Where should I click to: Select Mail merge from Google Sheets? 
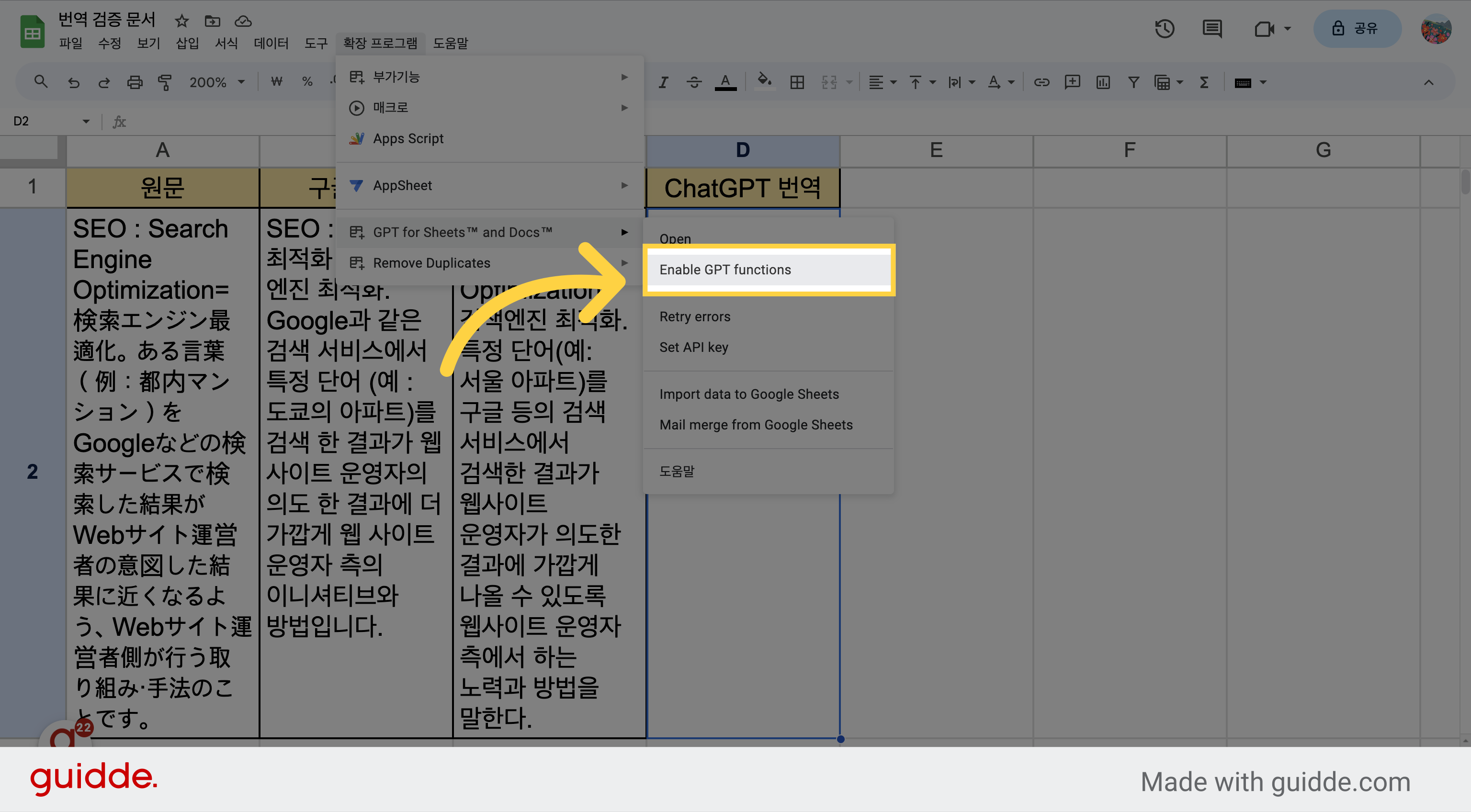tap(769, 425)
